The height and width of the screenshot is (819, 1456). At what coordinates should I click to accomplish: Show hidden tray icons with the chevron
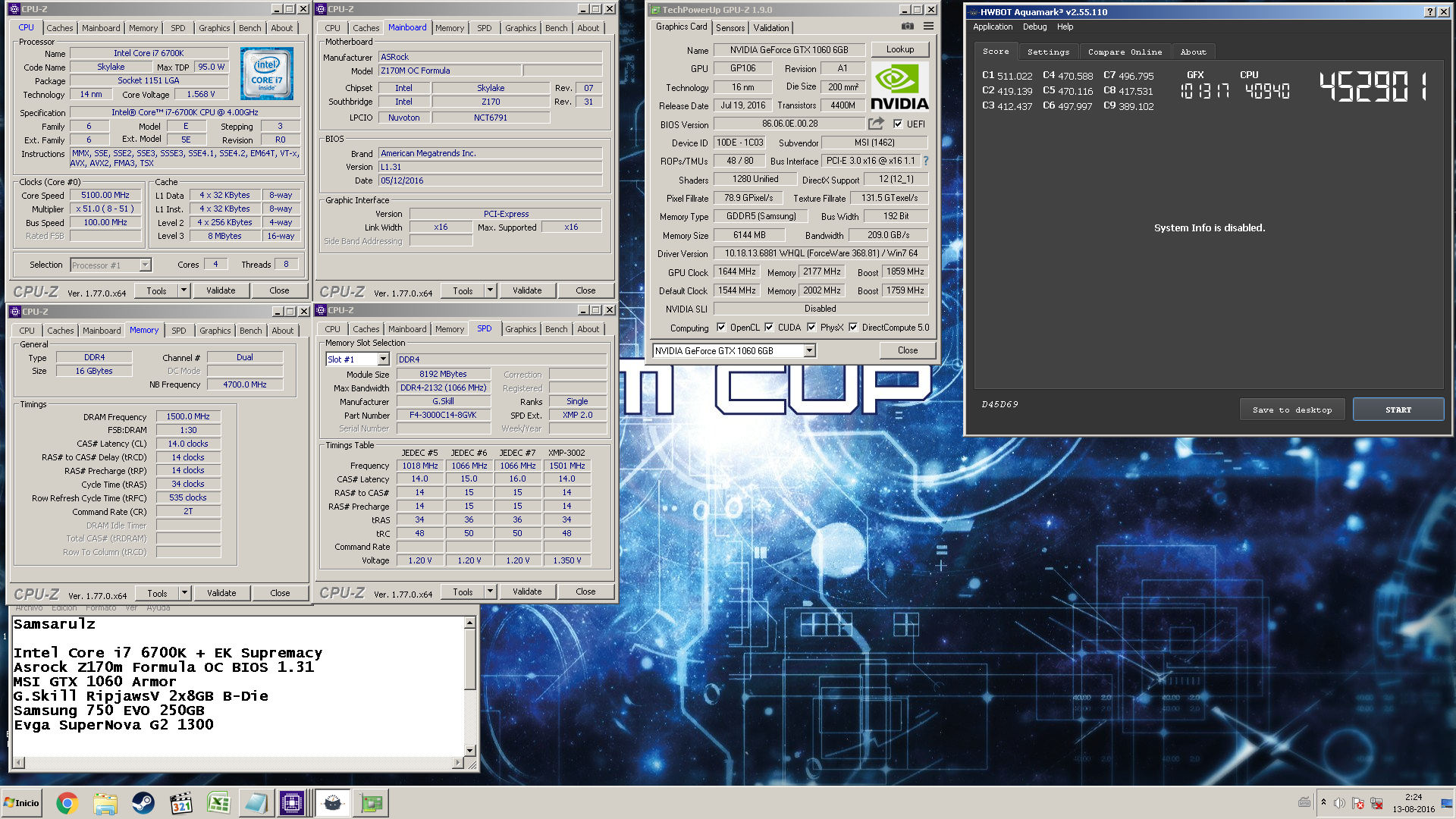[1323, 802]
